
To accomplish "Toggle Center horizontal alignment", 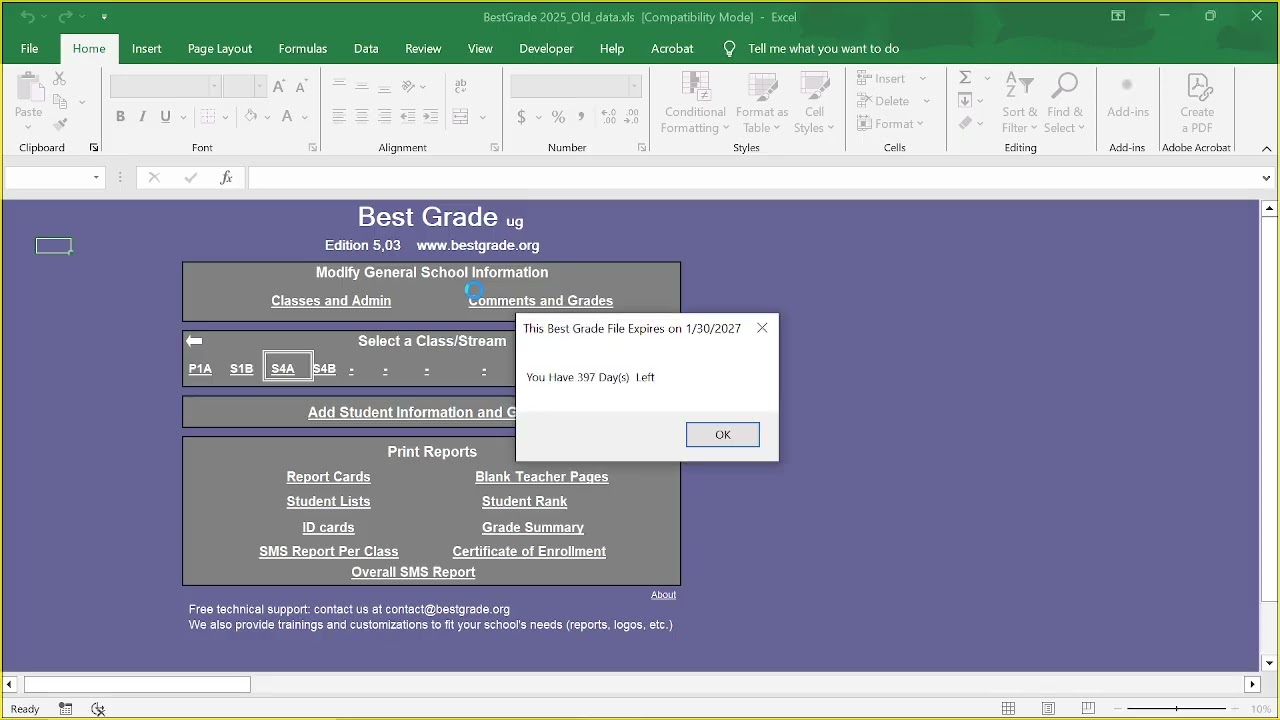I will point(361,117).
